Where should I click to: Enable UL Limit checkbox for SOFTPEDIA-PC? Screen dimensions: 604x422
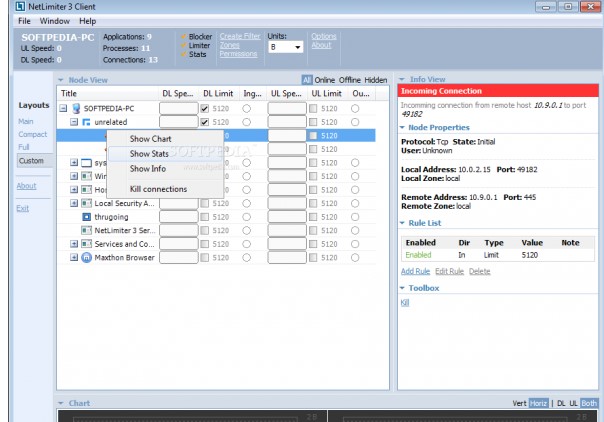[314, 108]
